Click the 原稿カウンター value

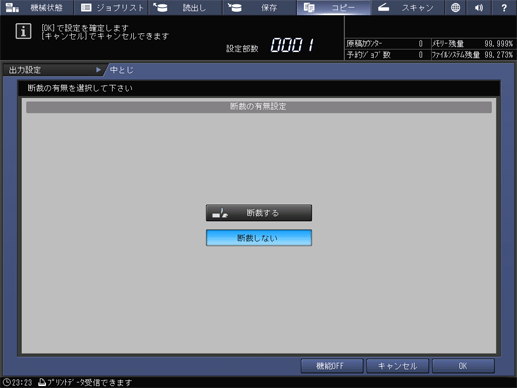[x=421, y=44]
